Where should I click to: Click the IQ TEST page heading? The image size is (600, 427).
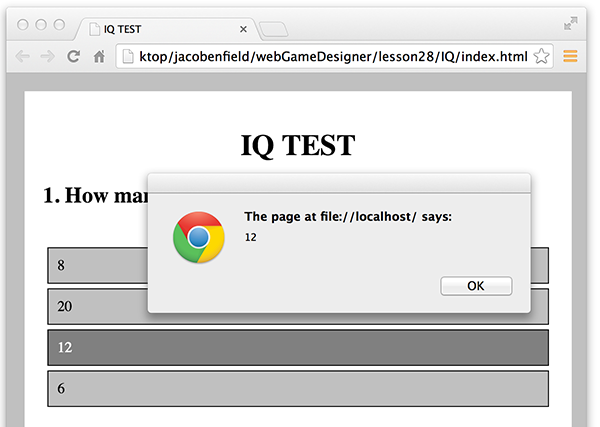point(297,145)
